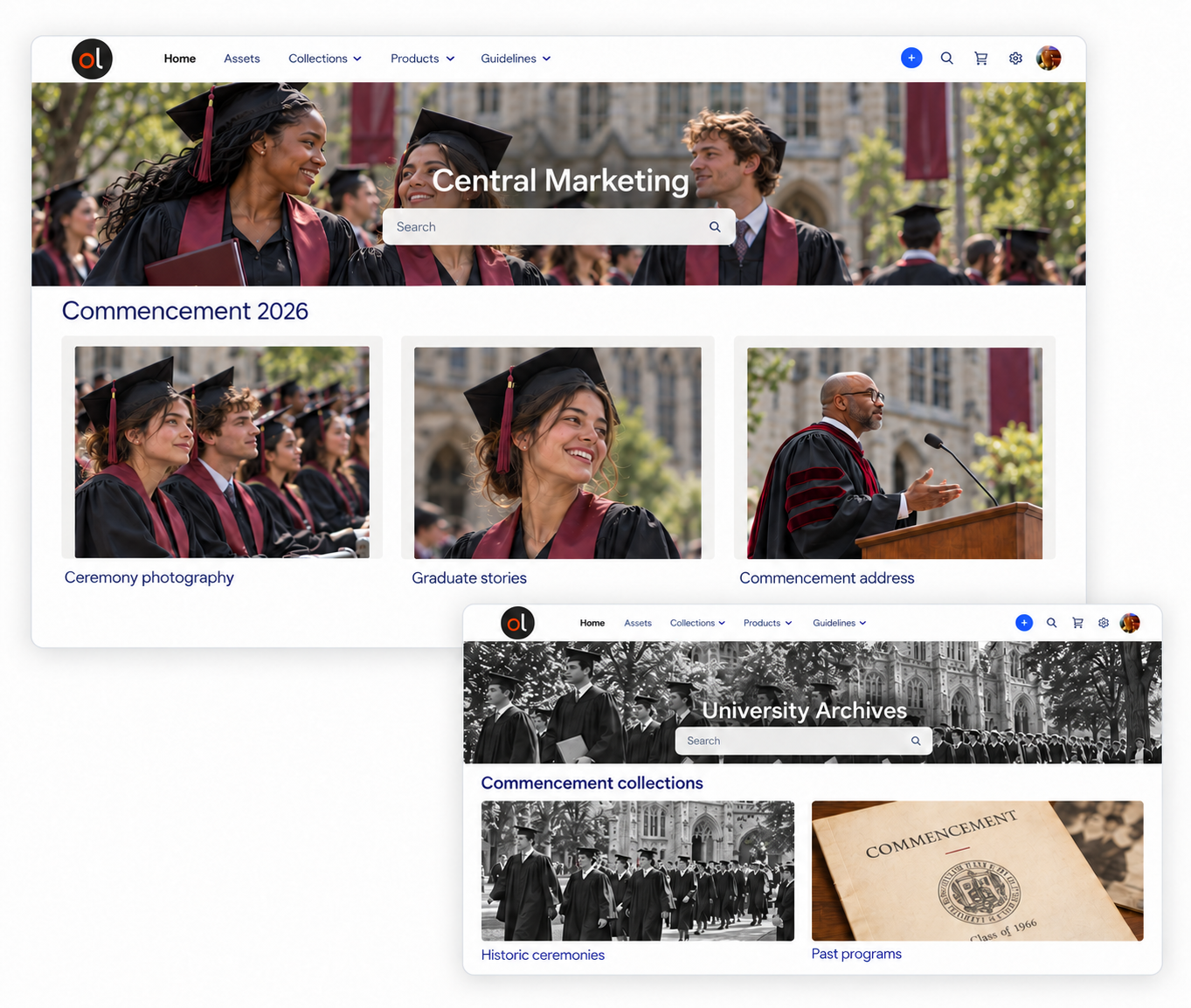This screenshot has width=1191, height=1008.
Task: Select the Historic ceremonies black-and-white thumbnail
Action: pyautogui.click(x=638, y=871)
